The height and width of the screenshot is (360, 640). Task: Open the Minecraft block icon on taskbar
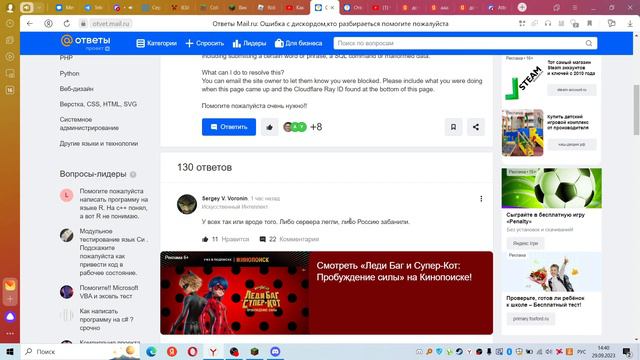pos(254,351)
